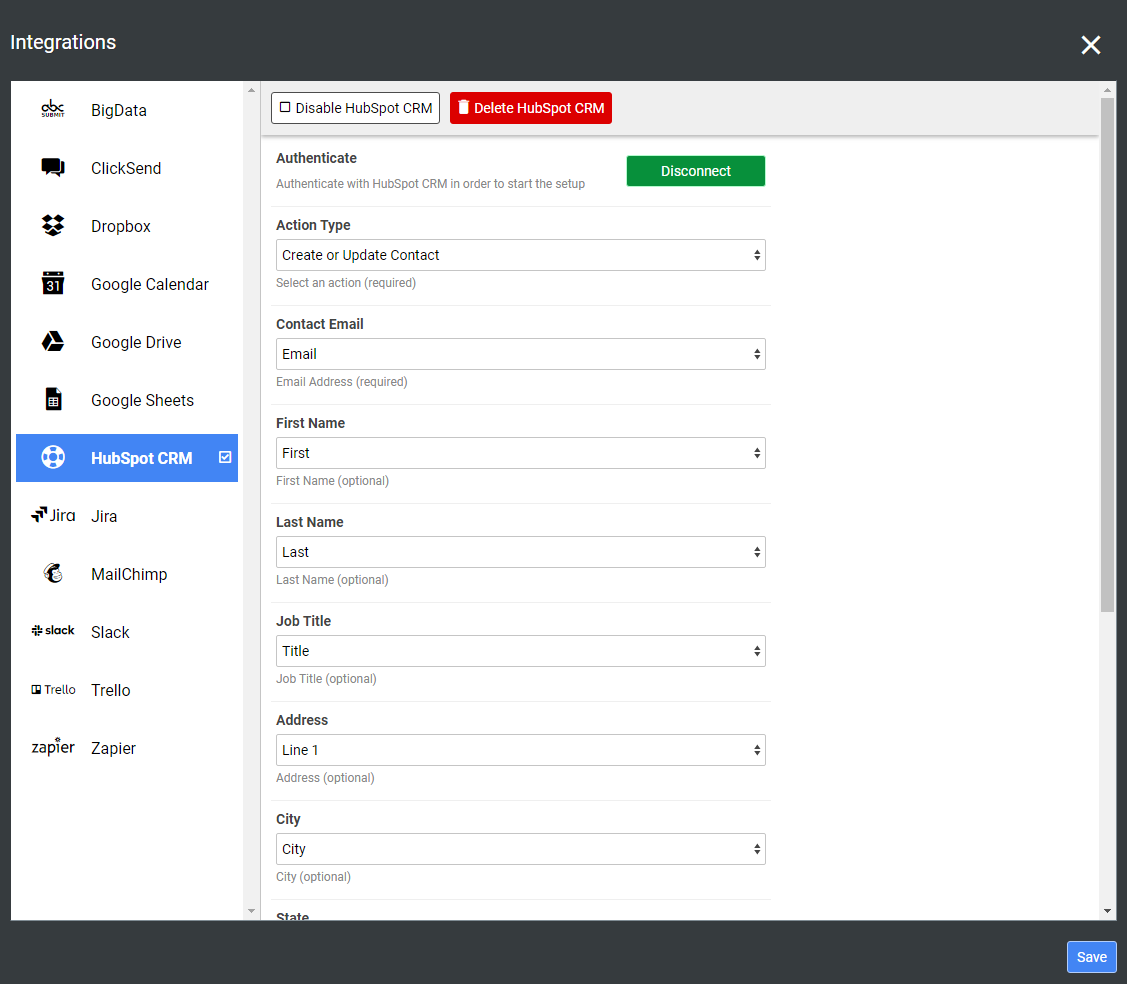Click the green Disconnect button
This screenshot has width=1127, height=984.
(695, 171)
